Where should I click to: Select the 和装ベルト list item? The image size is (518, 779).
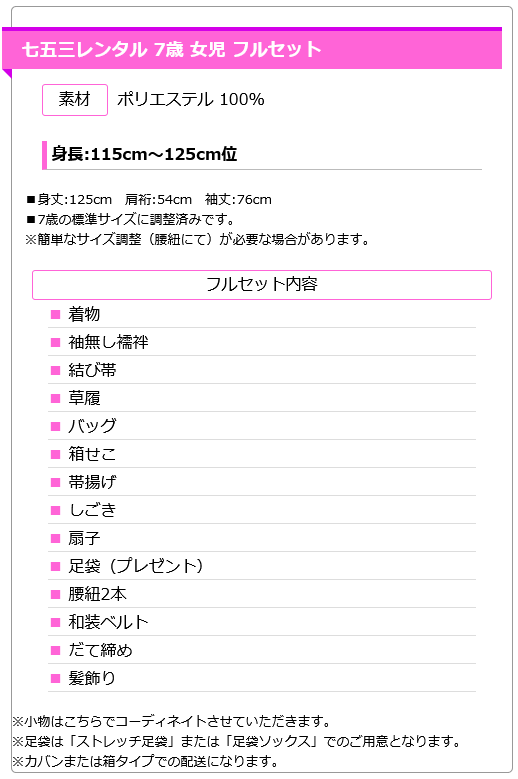[x=262, y=622]
